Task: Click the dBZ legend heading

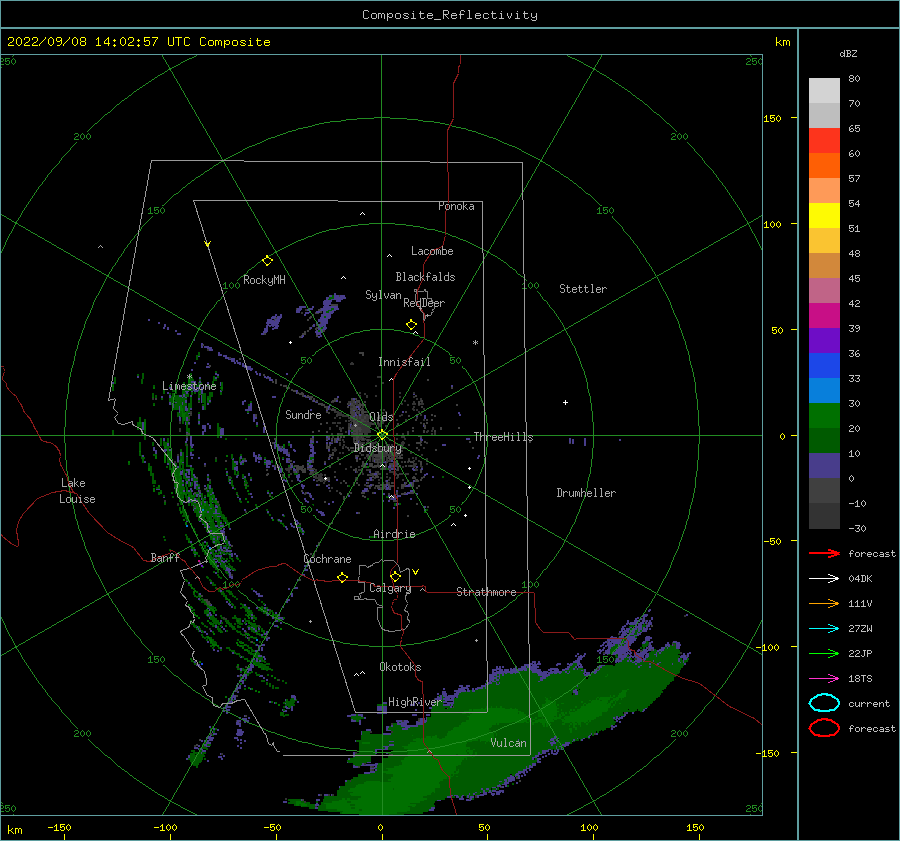Action: click(848, 53)
